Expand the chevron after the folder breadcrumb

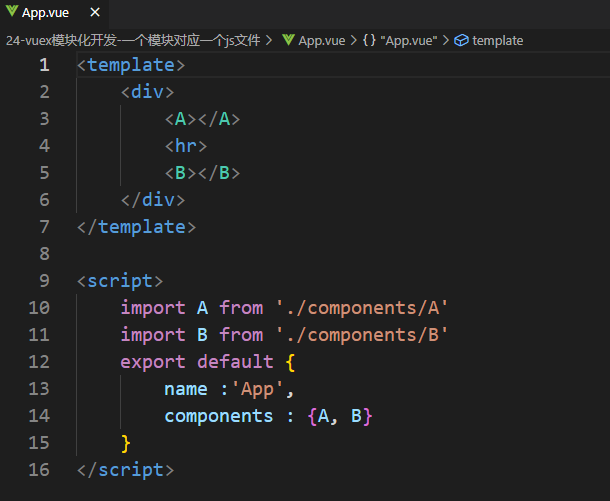click(269, 40)
